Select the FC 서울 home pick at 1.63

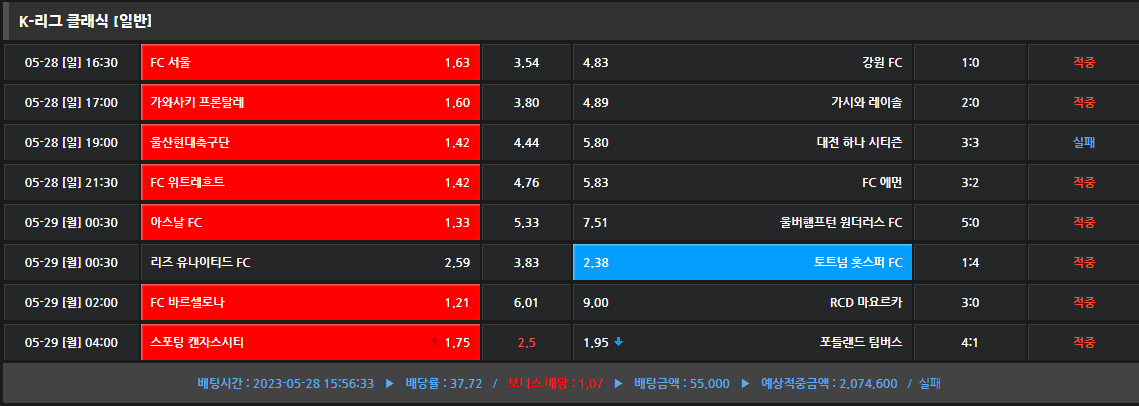(x=310, y=62)
